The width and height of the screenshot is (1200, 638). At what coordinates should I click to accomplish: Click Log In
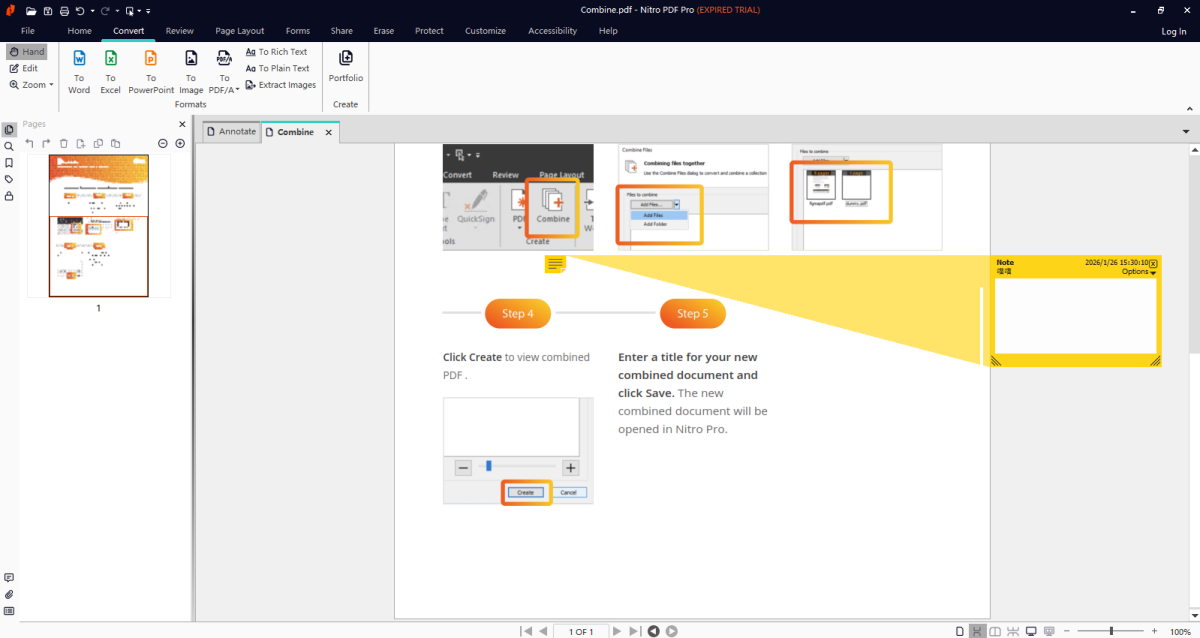click(1173, 31)
